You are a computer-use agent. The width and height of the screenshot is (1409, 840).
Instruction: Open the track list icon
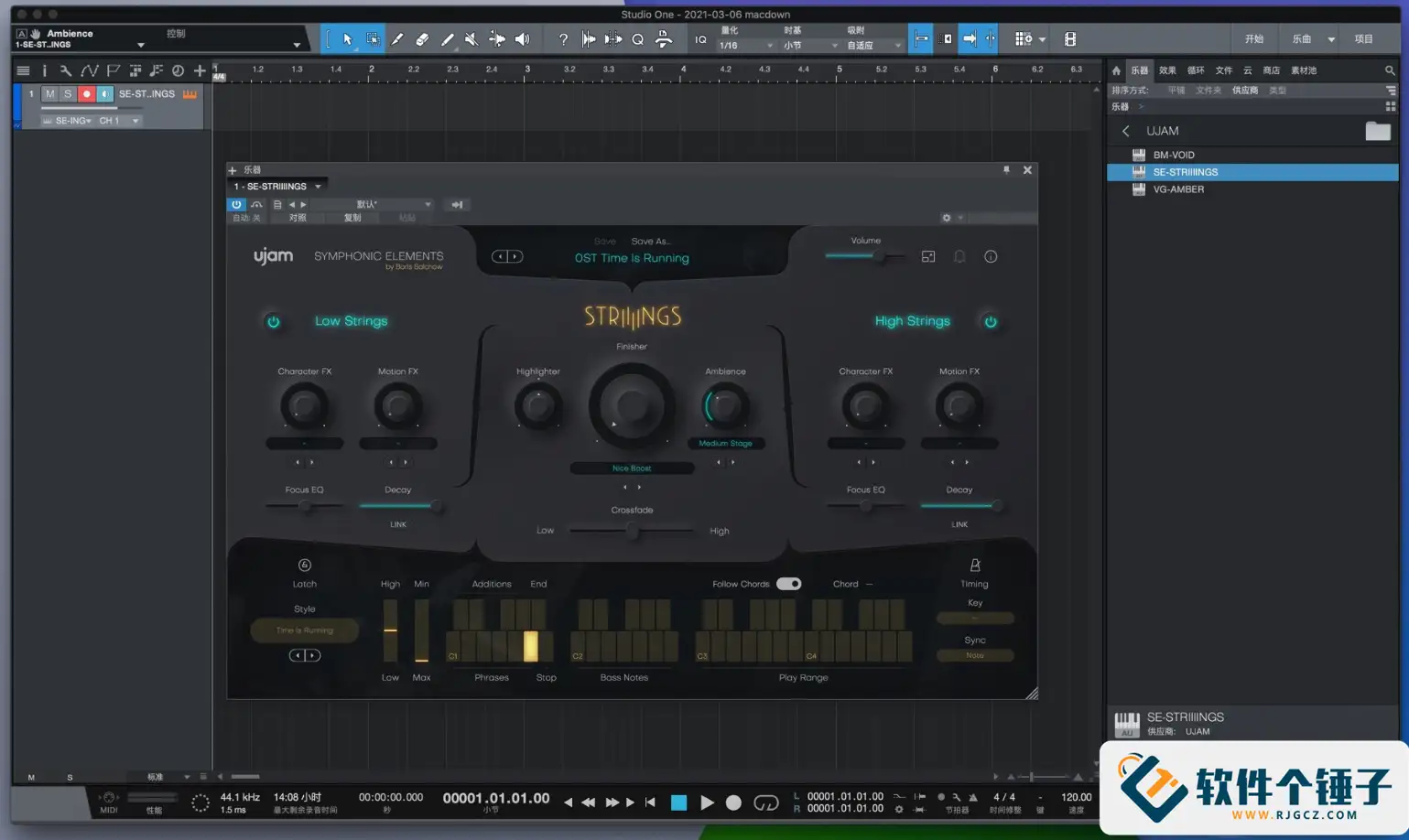click(x=23, y=70)
